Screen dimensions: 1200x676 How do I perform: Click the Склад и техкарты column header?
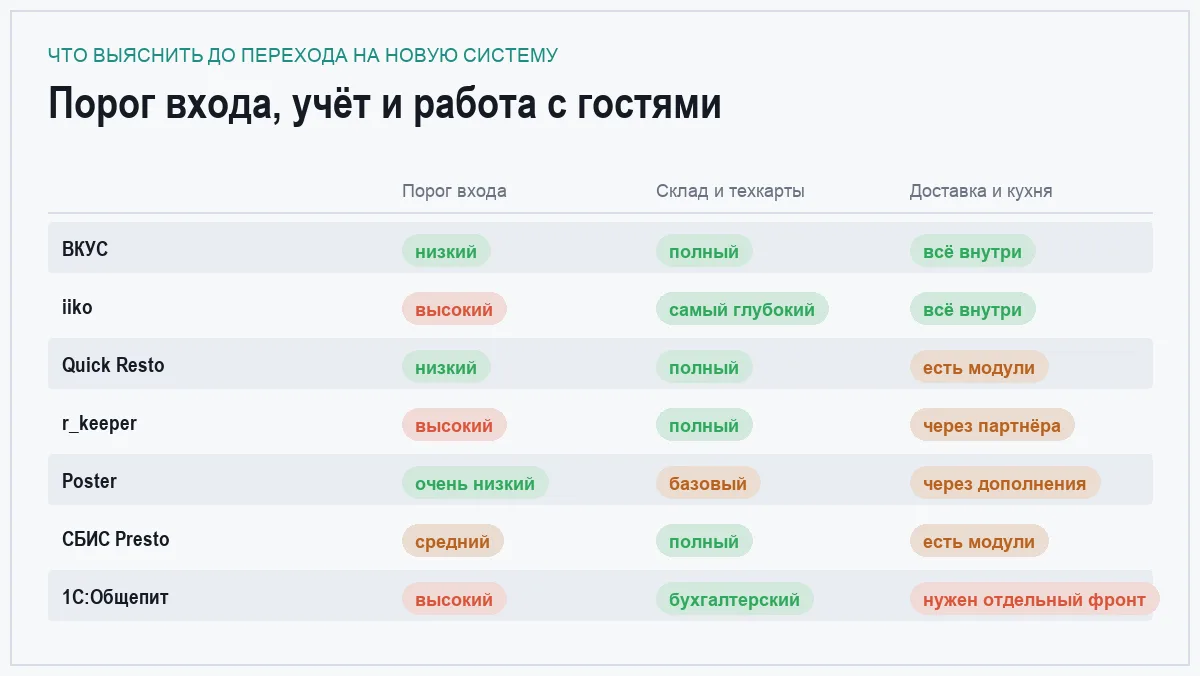730,191
